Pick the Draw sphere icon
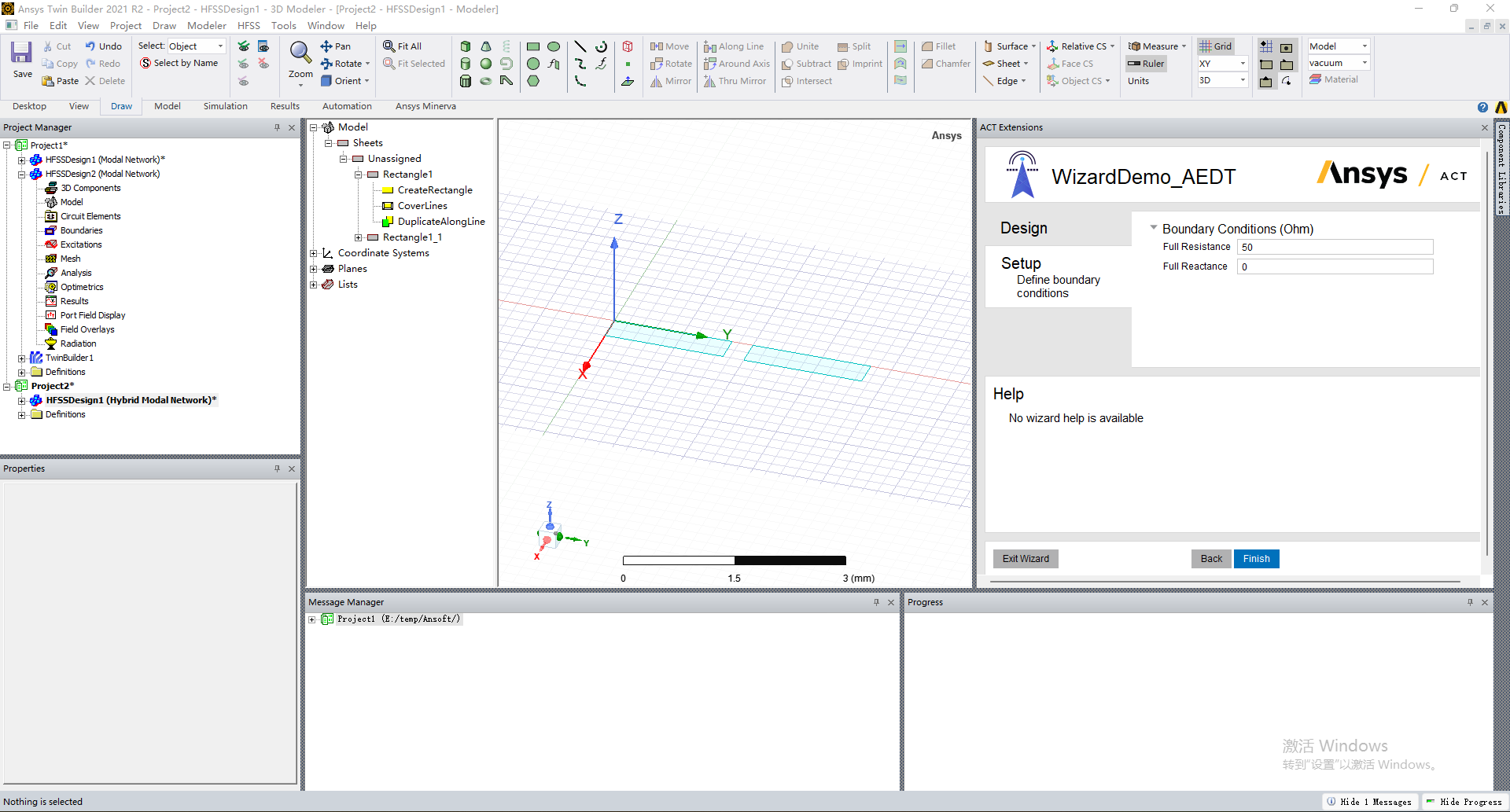1510x812 pixels. point(486,64)
